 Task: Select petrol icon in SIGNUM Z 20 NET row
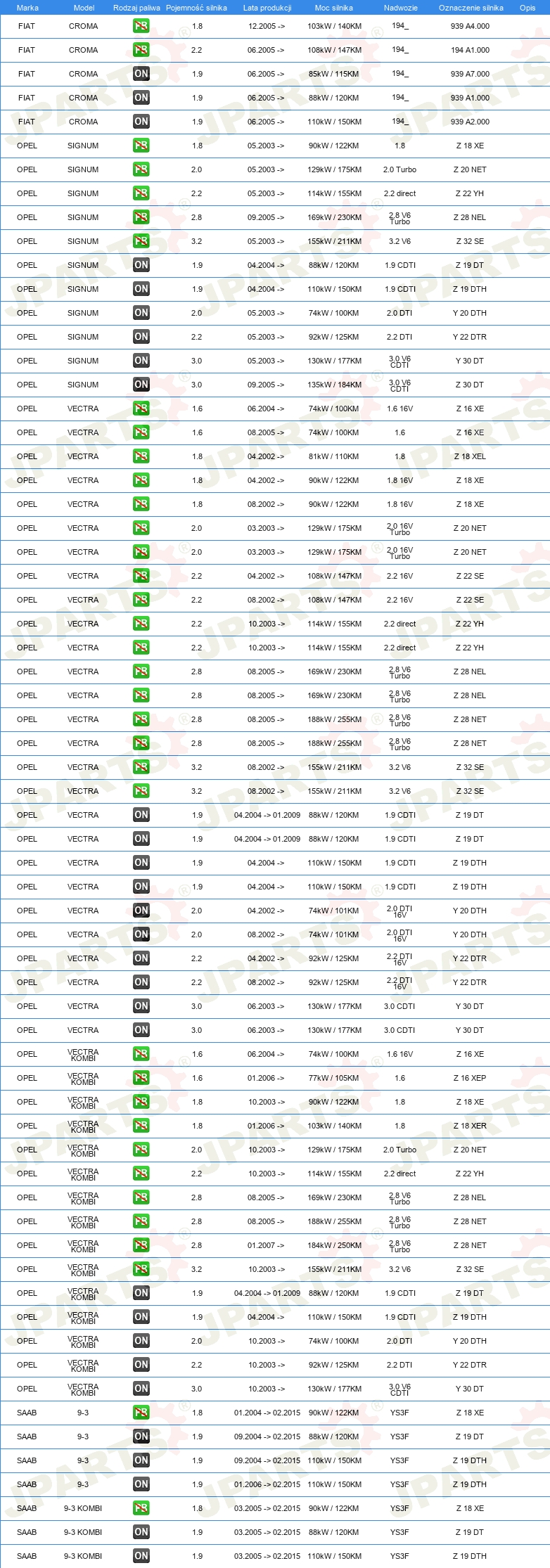pyautogui.click(x=141, y=169)
